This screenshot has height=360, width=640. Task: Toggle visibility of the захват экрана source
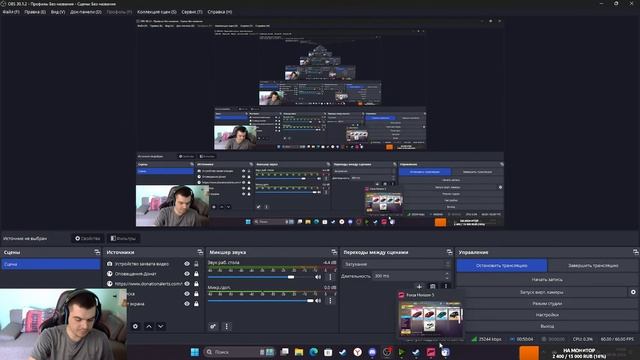pos(187,304)
